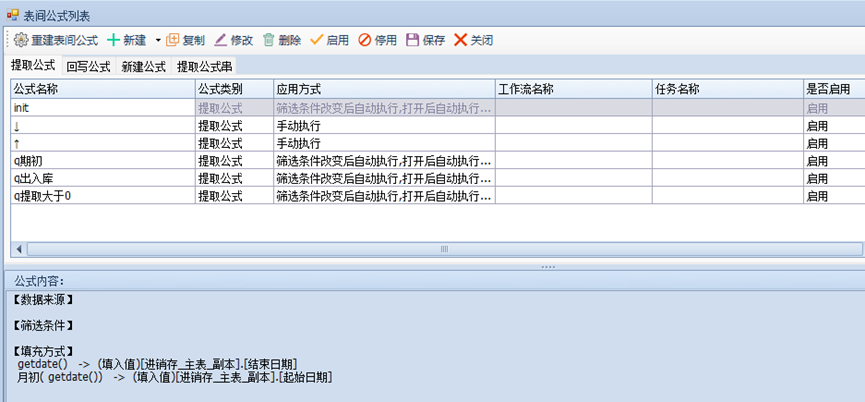Click the 复制 copy icon
This screenshot has width=865, height=402.
tap(173, 40)
